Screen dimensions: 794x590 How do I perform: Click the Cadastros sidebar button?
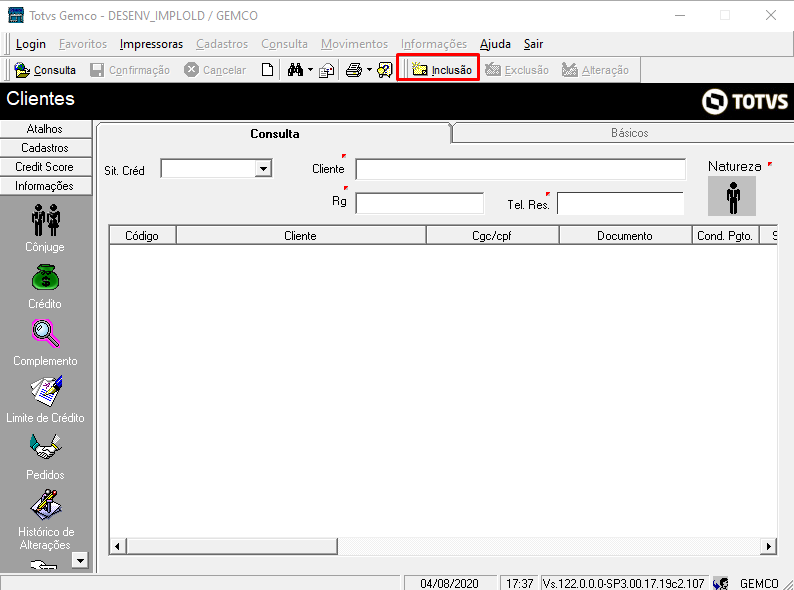[x=46, y=148]
